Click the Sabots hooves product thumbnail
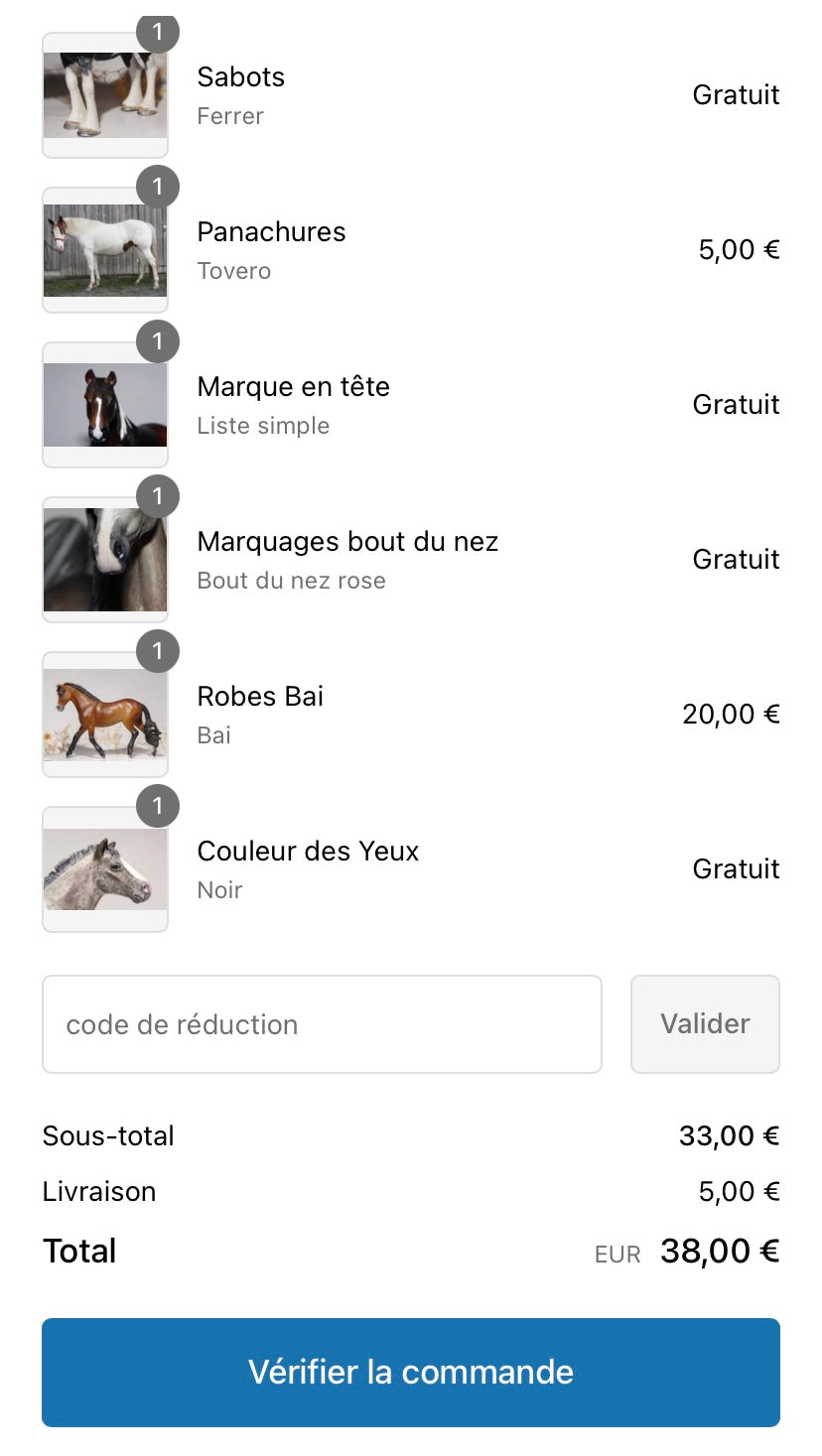Screen dimensions: 822x1456 pos(104,96)
